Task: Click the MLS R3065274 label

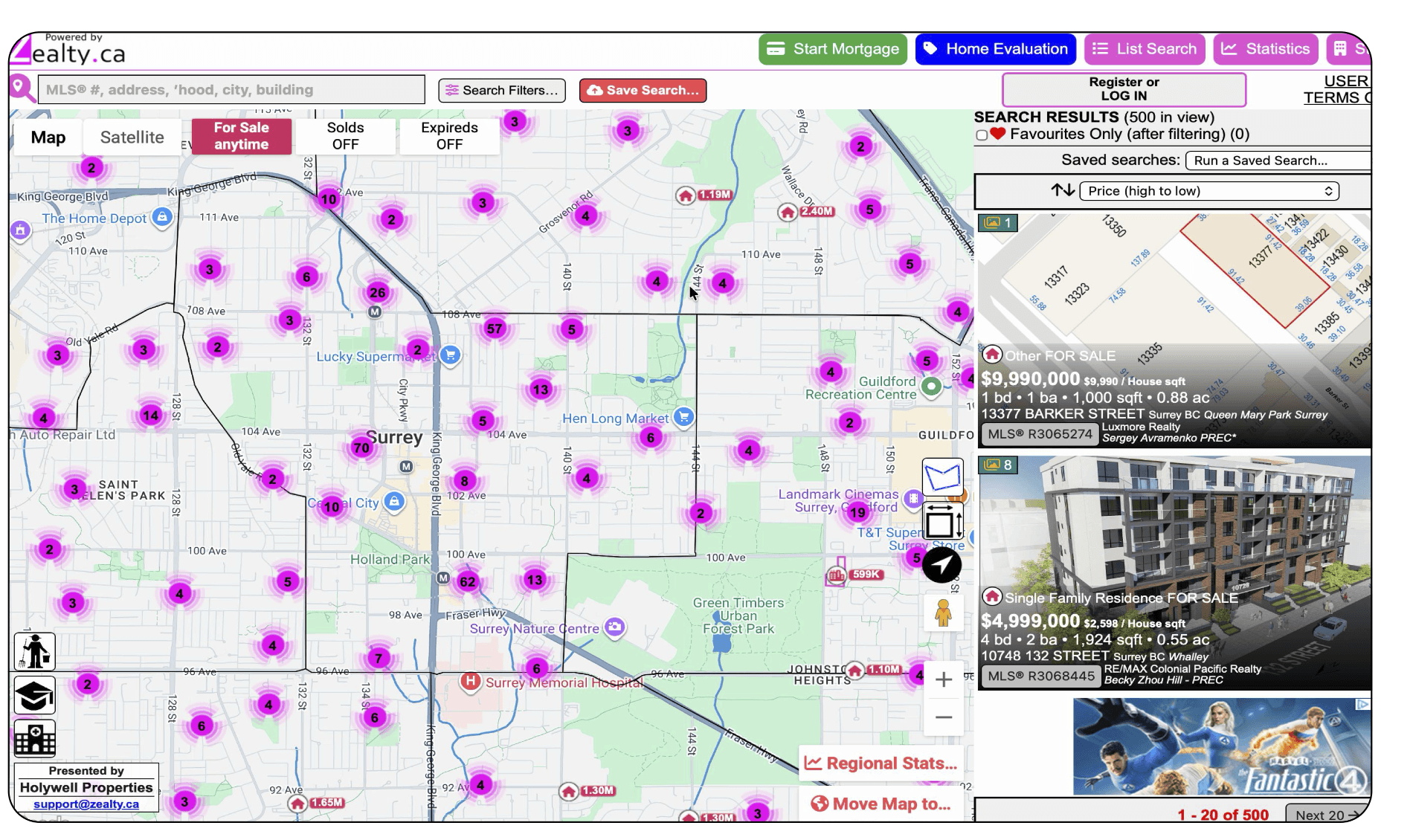Action: tap(1040, 434)
